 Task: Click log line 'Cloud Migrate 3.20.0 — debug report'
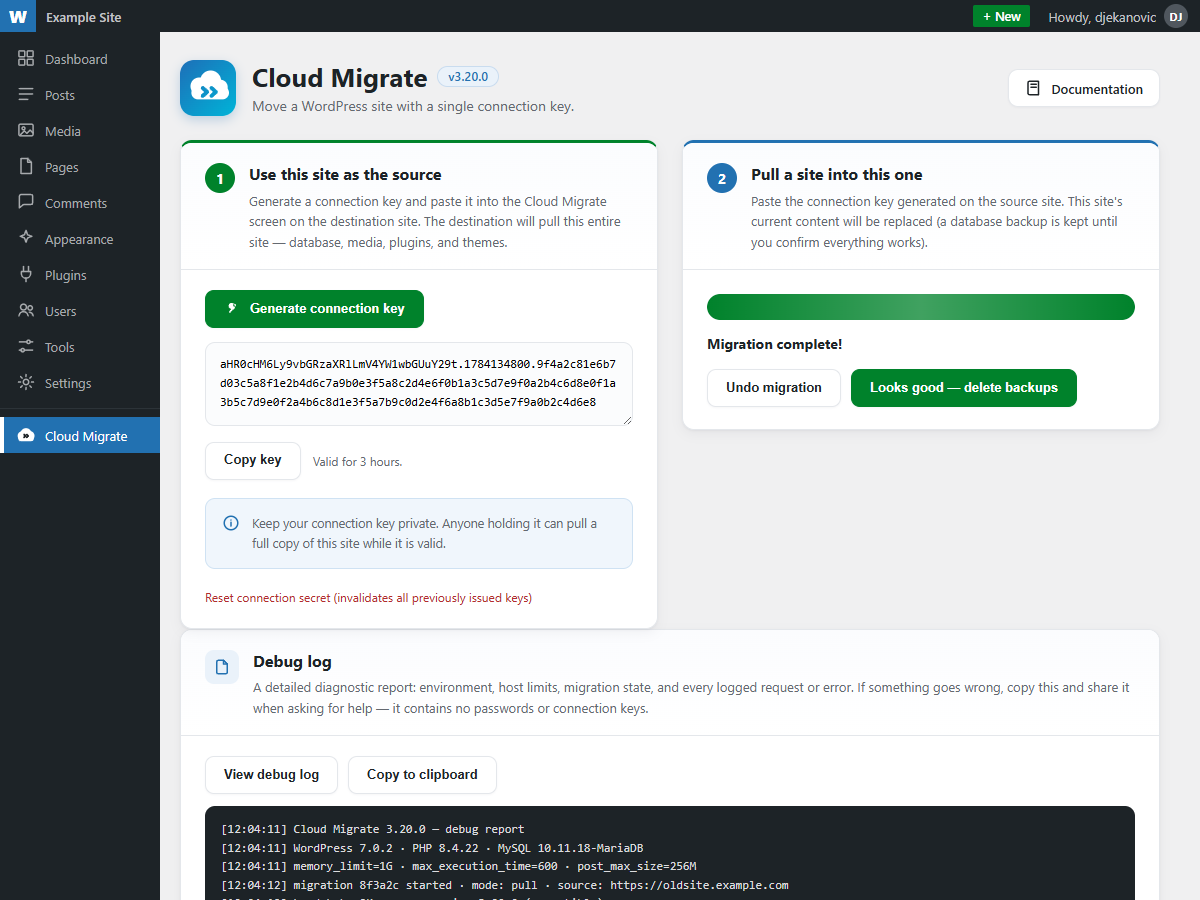(372, 829)
